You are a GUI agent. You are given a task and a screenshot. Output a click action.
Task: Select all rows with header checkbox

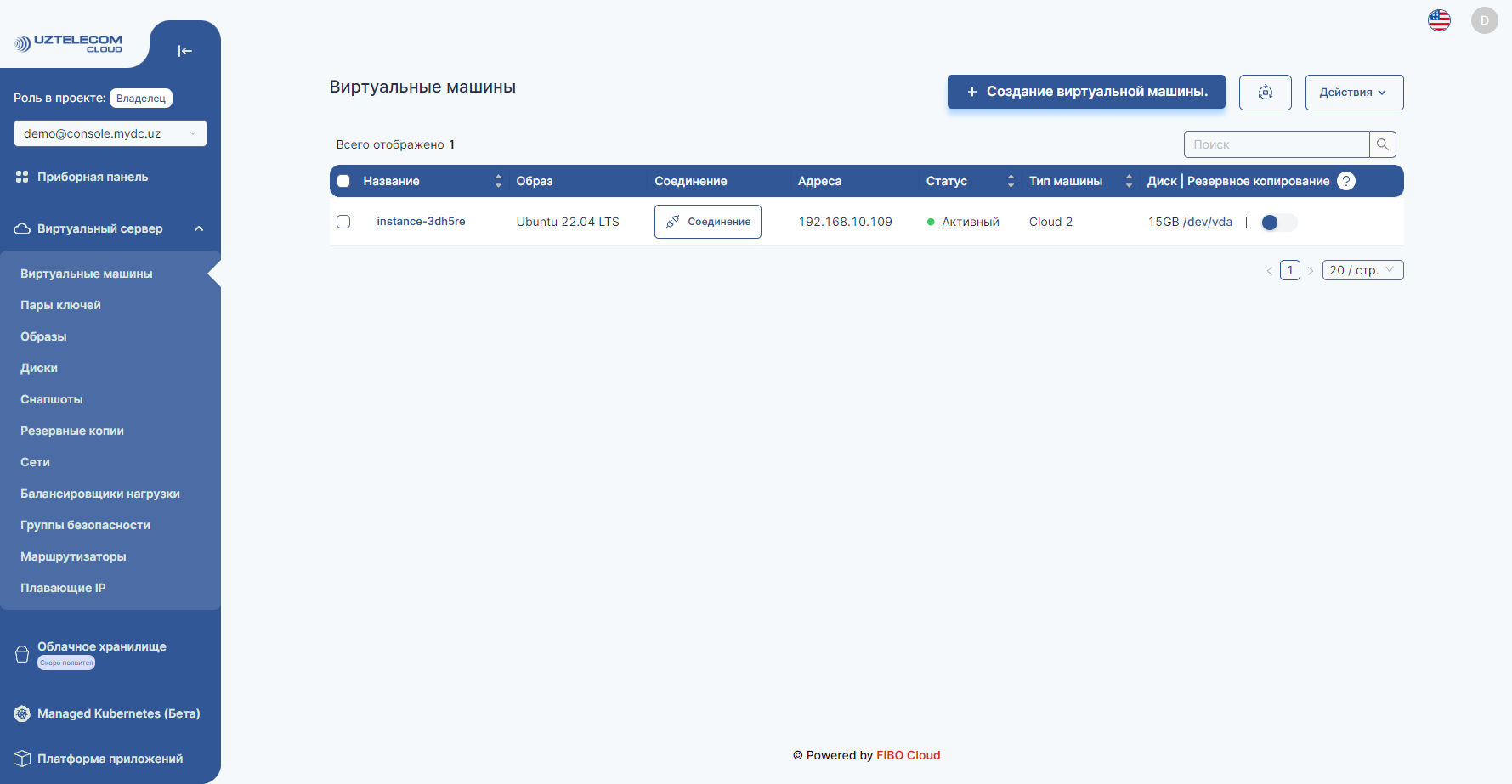pyautogui.click(x=343, y=181)
